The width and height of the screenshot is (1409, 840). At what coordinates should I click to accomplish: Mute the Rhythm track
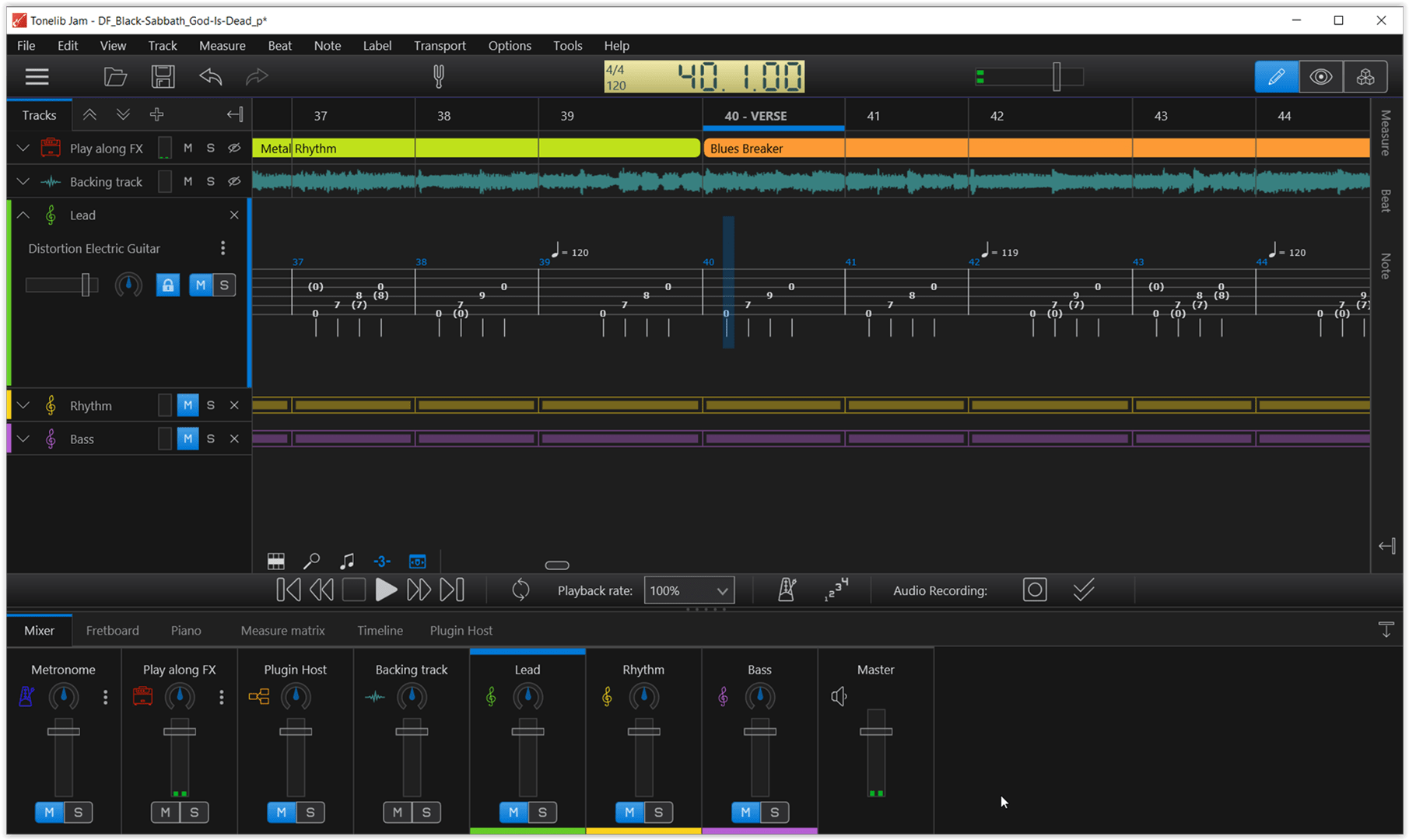[187, 404]
